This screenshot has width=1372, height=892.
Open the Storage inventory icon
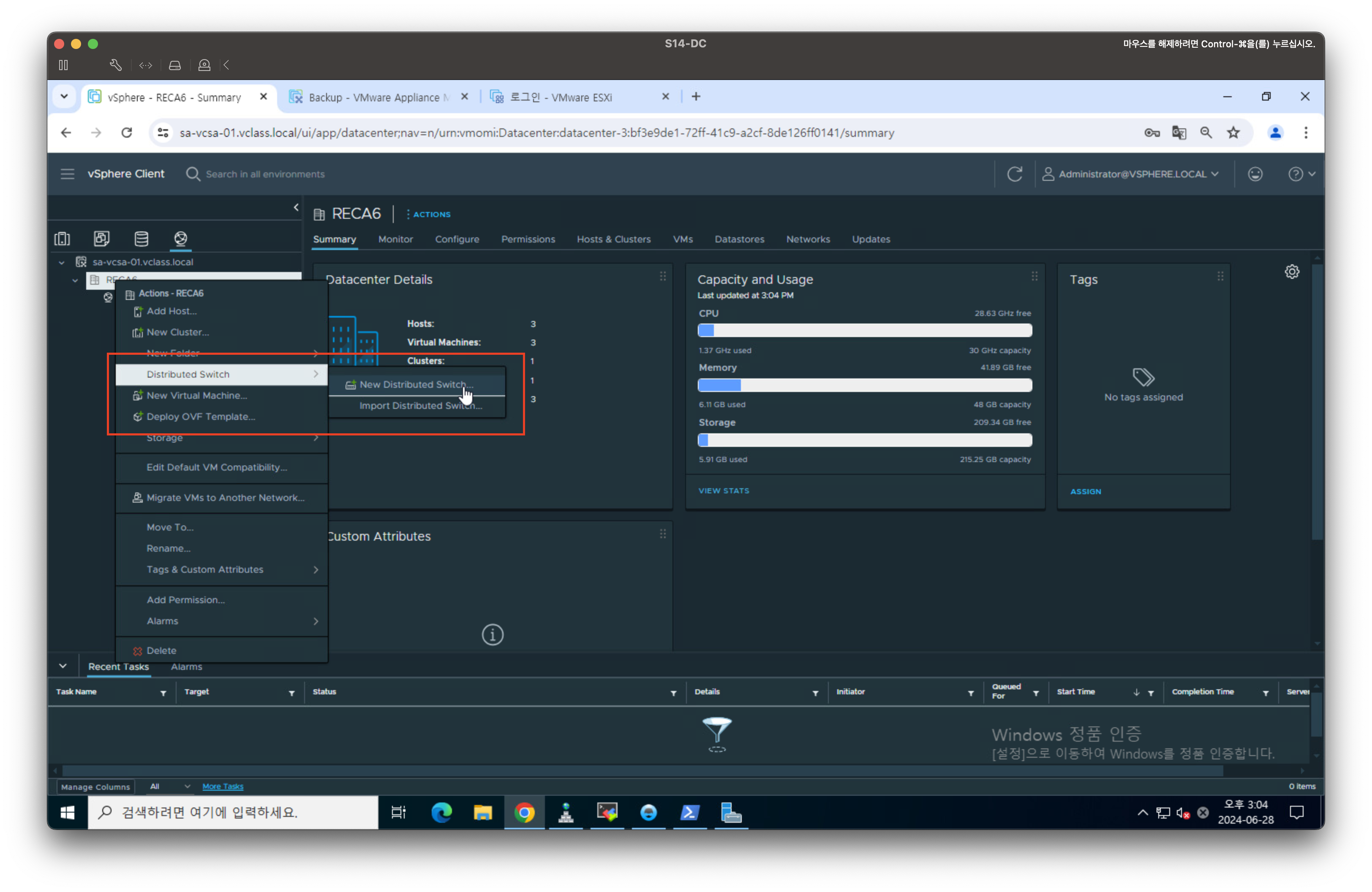[141, 239]
